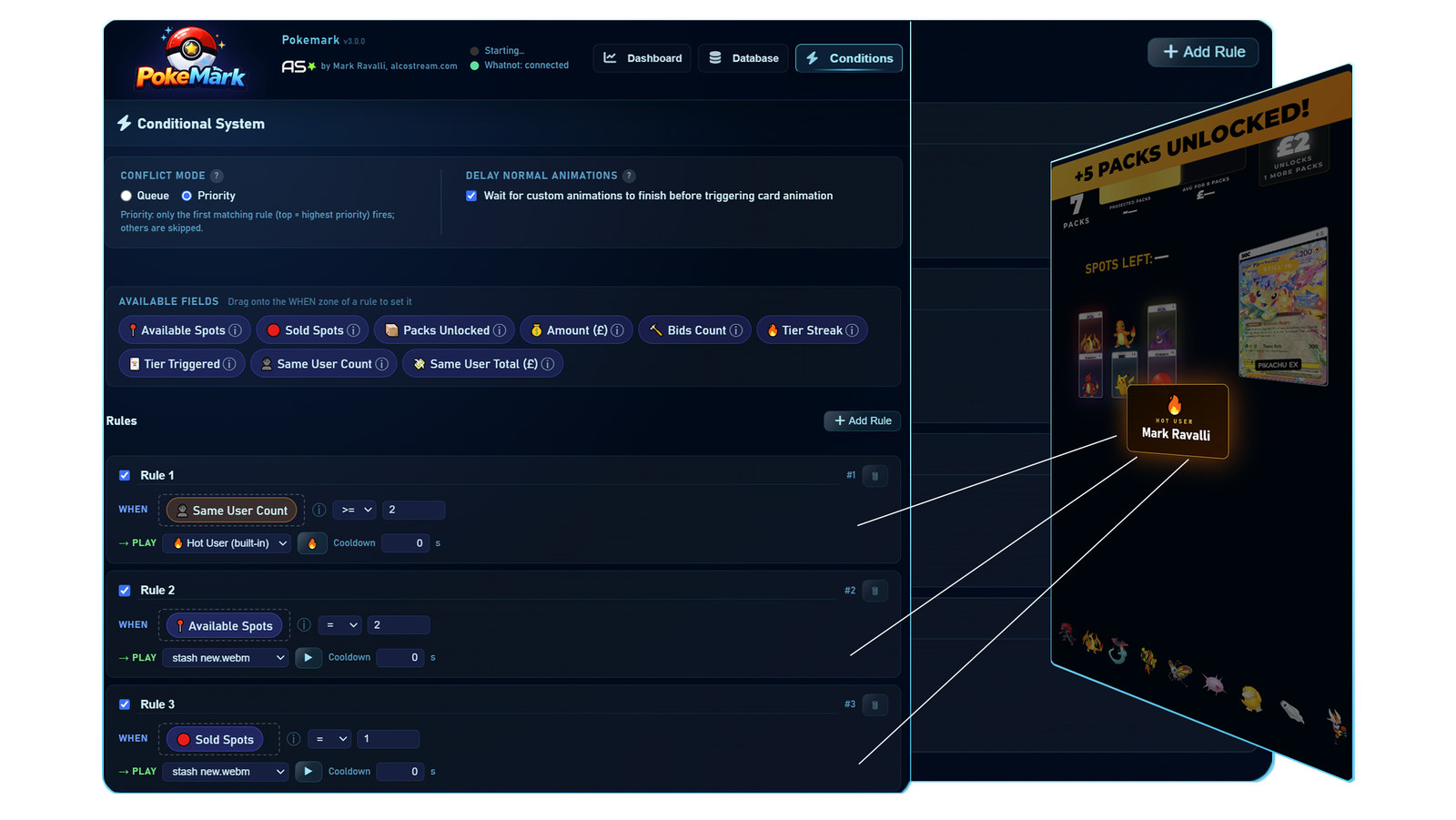Click the Amount (£) field chip

(x=576, y=330)
